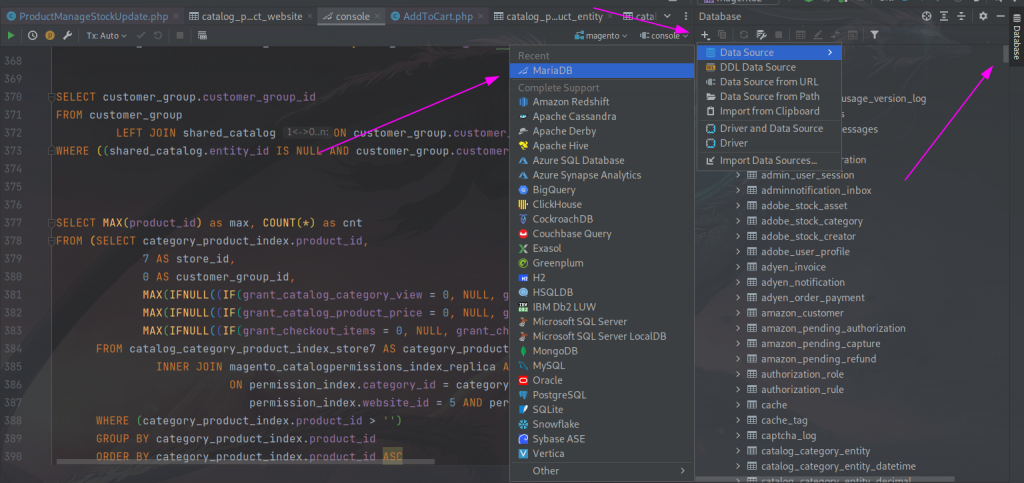Click the locate target crosshair icon
1024x483 pixels.
point(926,16)
